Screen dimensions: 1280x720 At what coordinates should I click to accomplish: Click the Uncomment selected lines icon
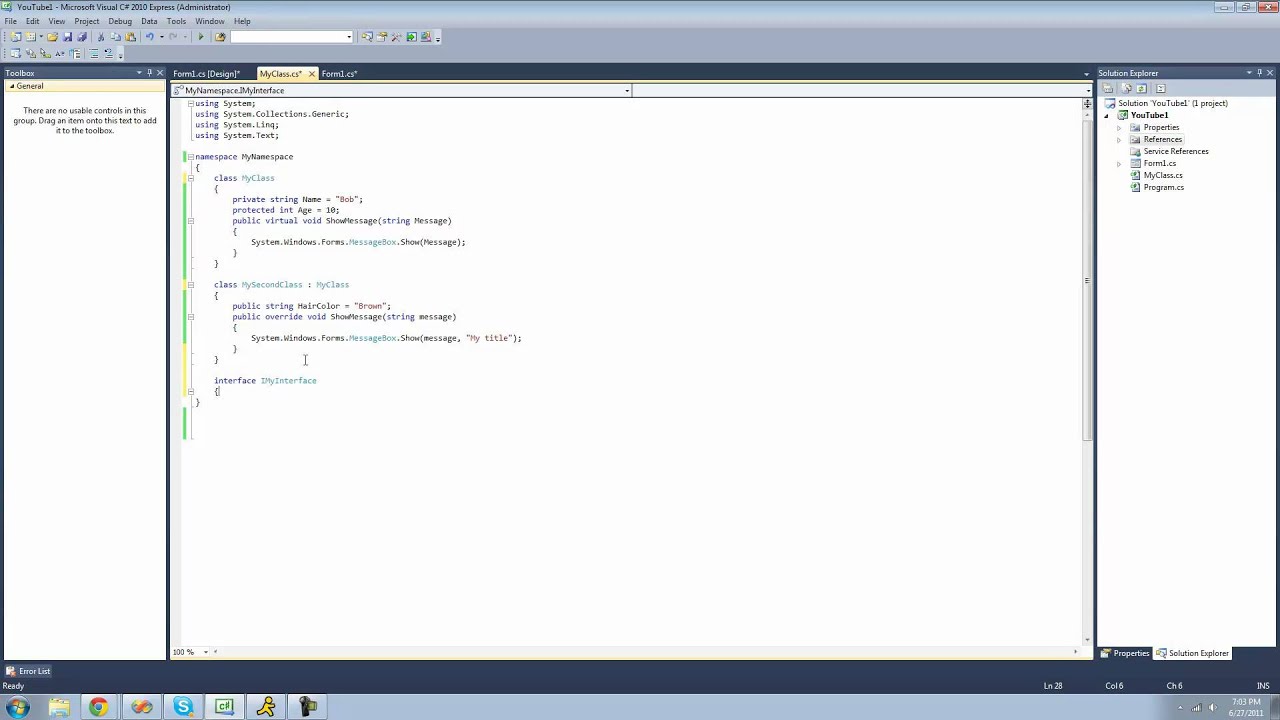point(109,53)
